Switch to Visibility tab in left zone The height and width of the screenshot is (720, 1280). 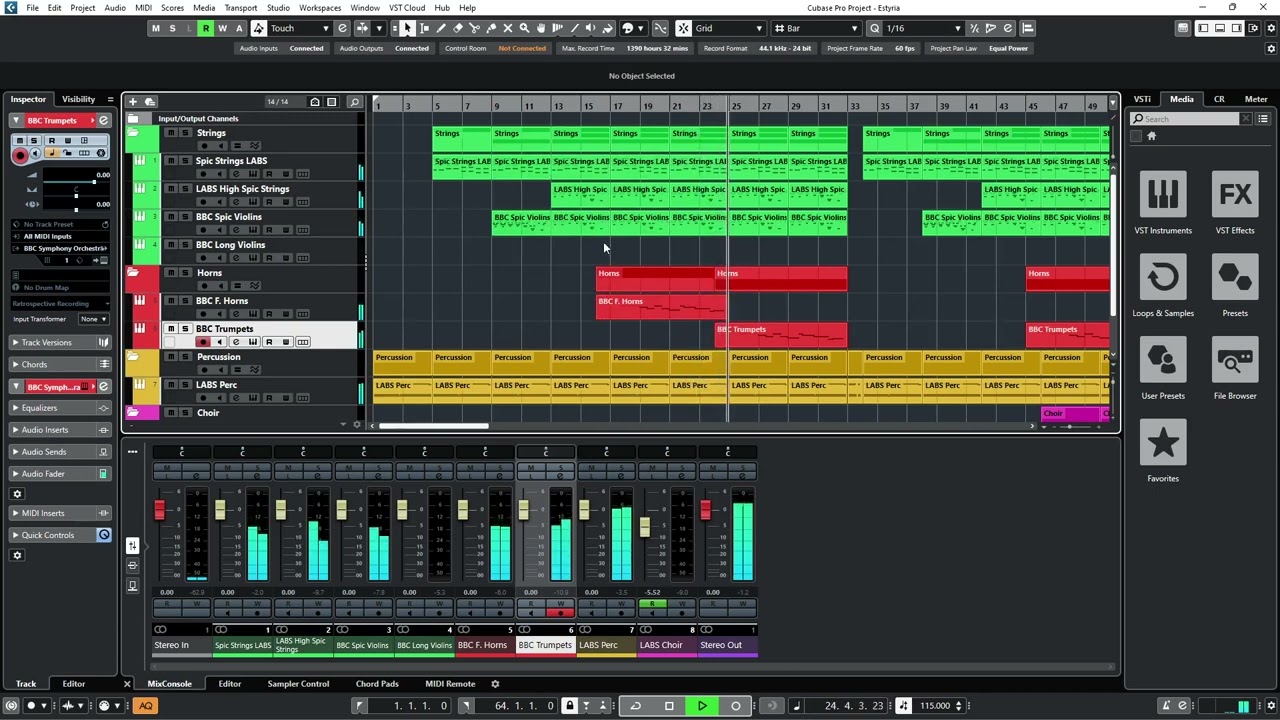[78, 99]
